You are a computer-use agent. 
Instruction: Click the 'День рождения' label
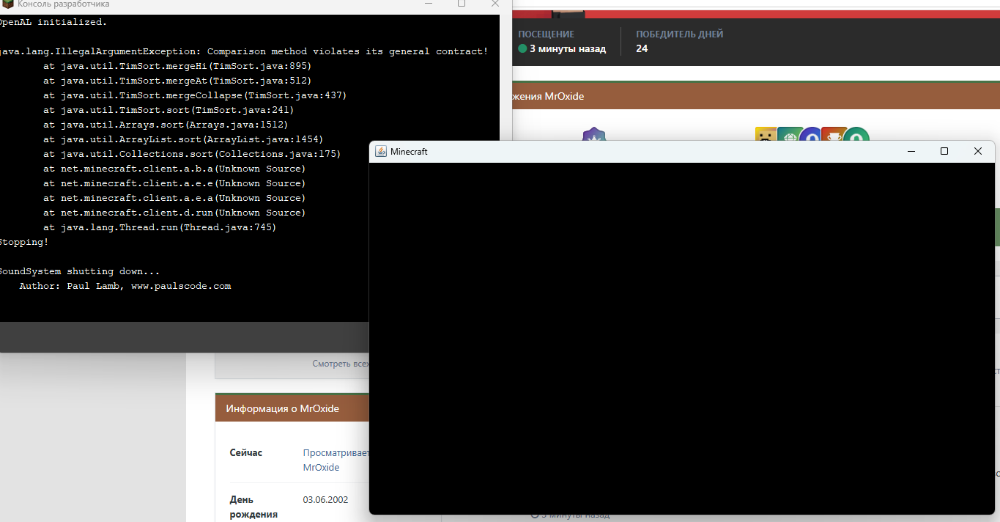pos(253,507)
